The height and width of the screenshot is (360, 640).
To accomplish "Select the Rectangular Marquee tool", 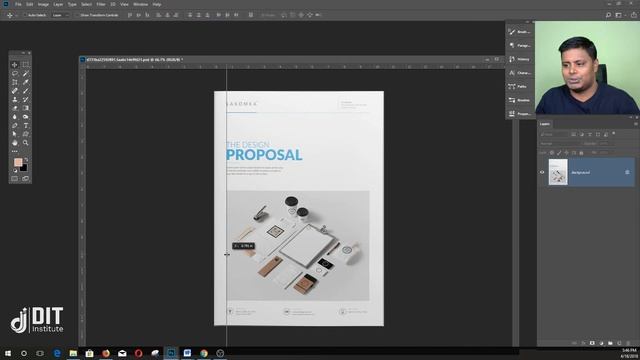I will (26, 64).
